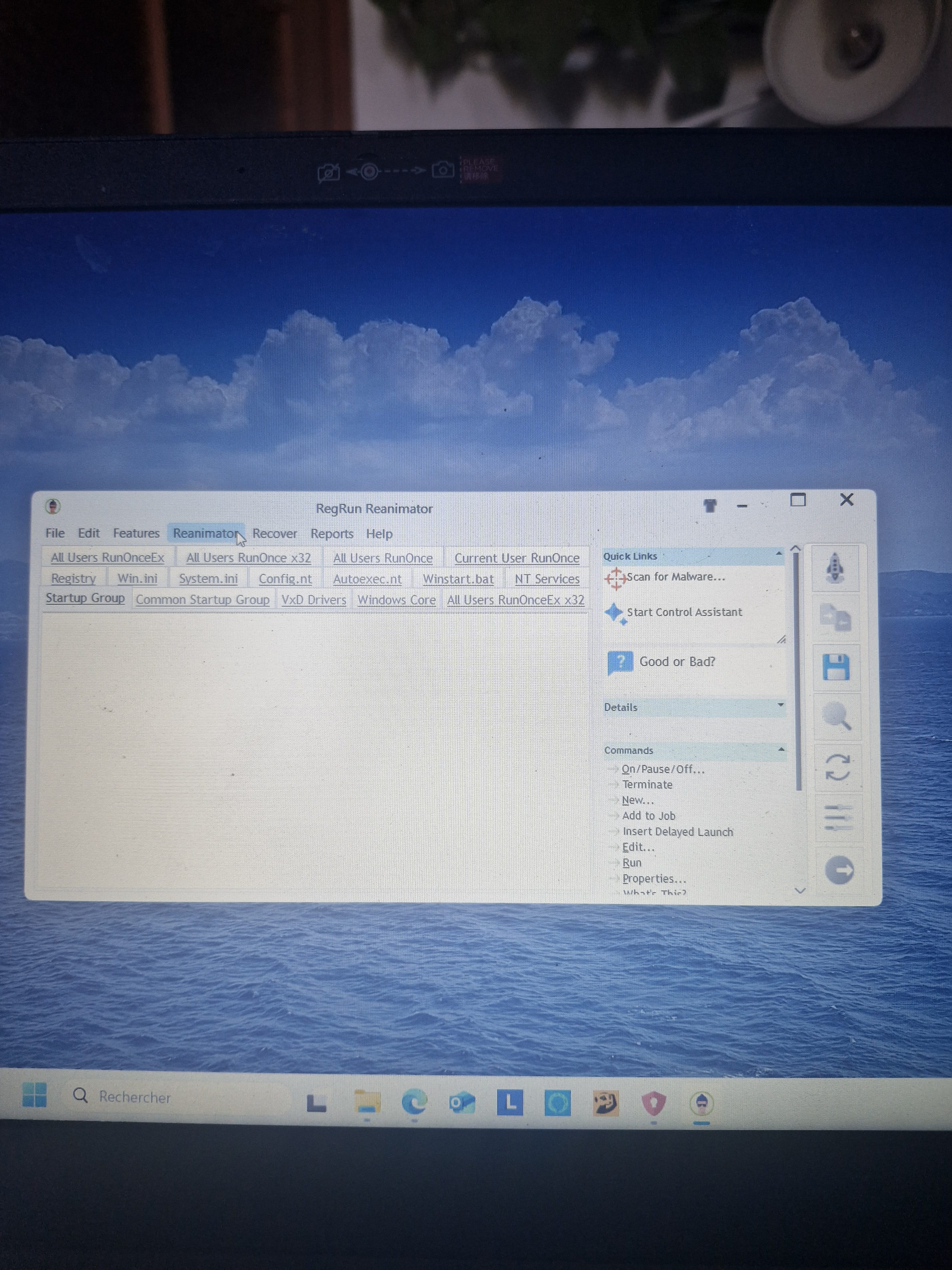The height and width of the screenshot is (1270, 952).
Task: Open the Win.ini tab
Action: pos(137,578)
